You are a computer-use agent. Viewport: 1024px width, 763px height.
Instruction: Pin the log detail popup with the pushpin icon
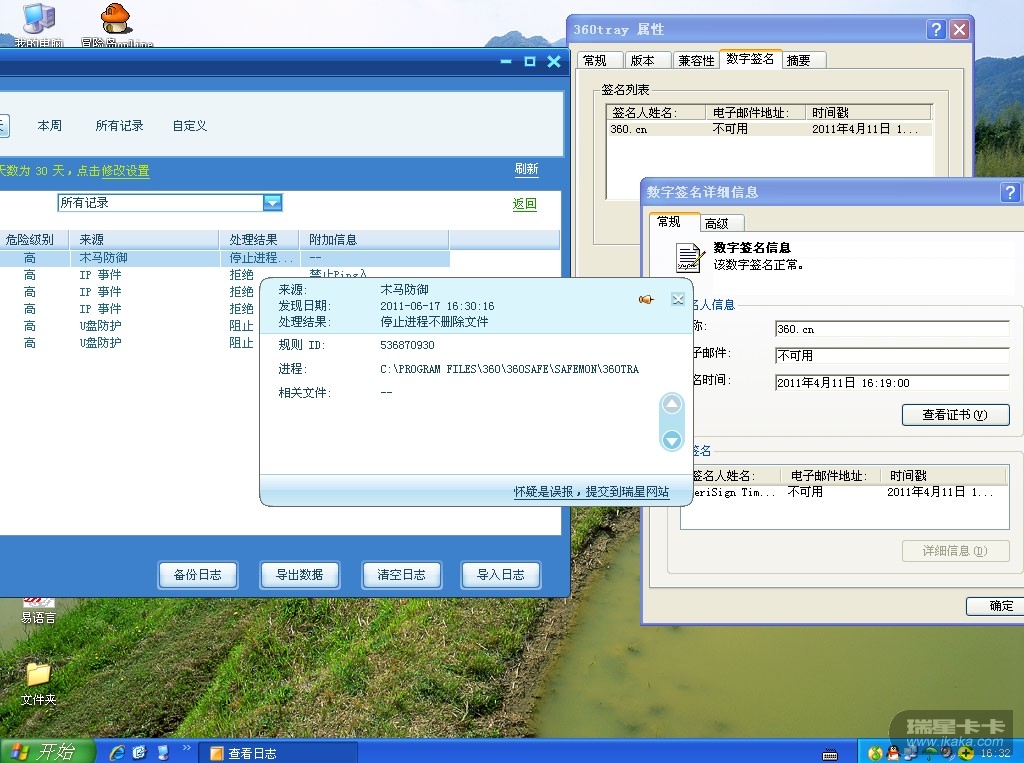[646, 299]
